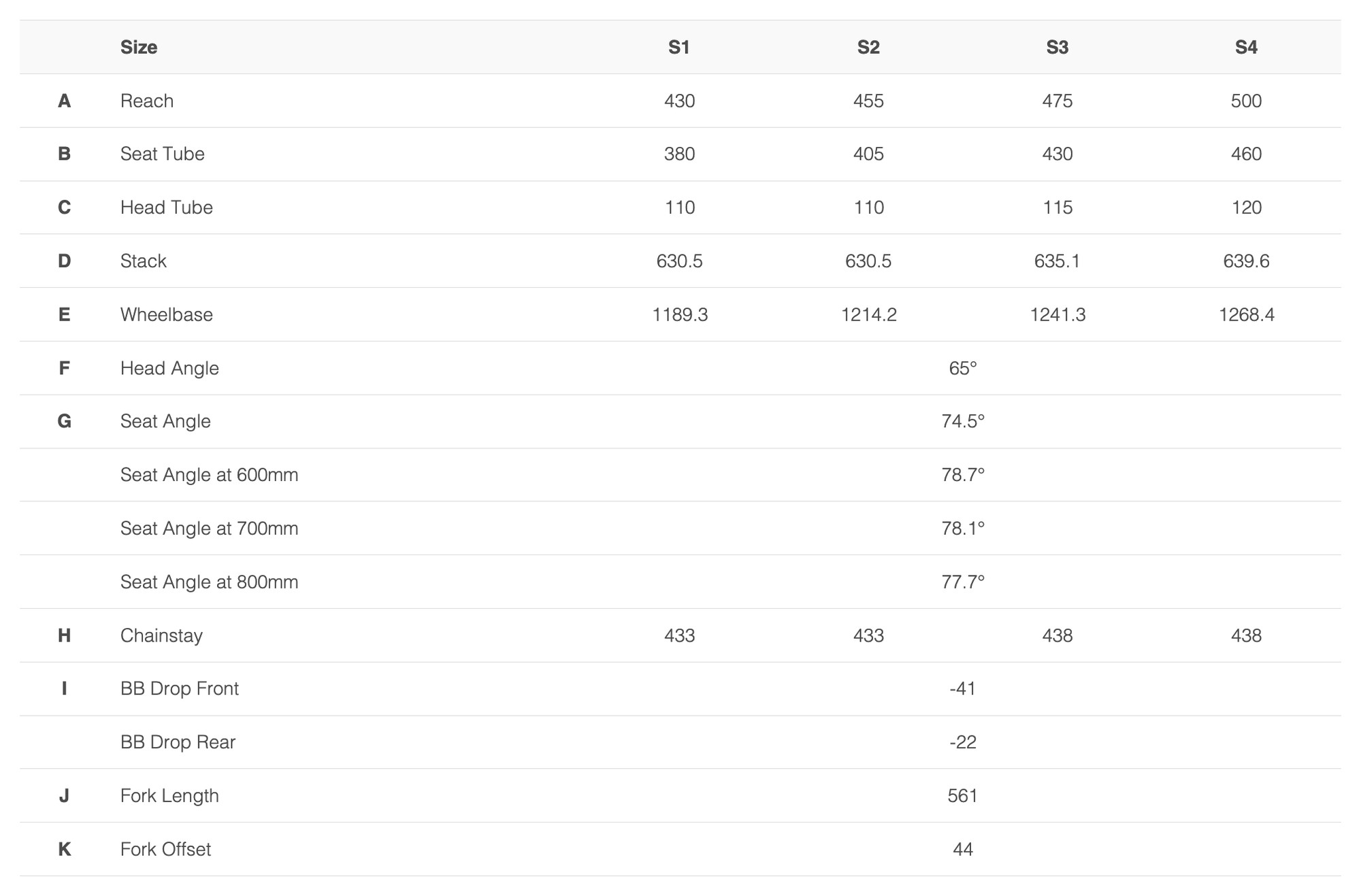The height and width of the screenshot is (896, 1361).
Task: Click the Size header label
Action: click(139, 47)
